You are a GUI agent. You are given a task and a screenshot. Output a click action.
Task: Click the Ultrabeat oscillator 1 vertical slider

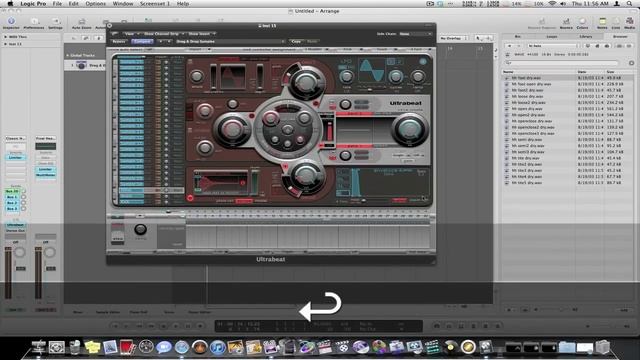pyautogui.click(x=213, y=76)
